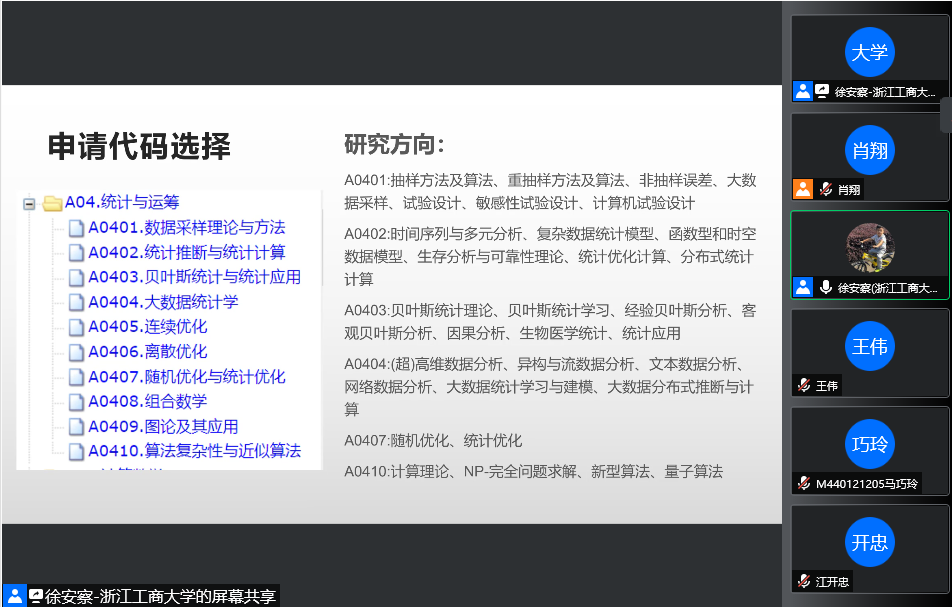The image size is (952, 607).
Task: Click the muted microphone icon beside 肖翔
Action: pyautogui.click(x=826, y=189)
